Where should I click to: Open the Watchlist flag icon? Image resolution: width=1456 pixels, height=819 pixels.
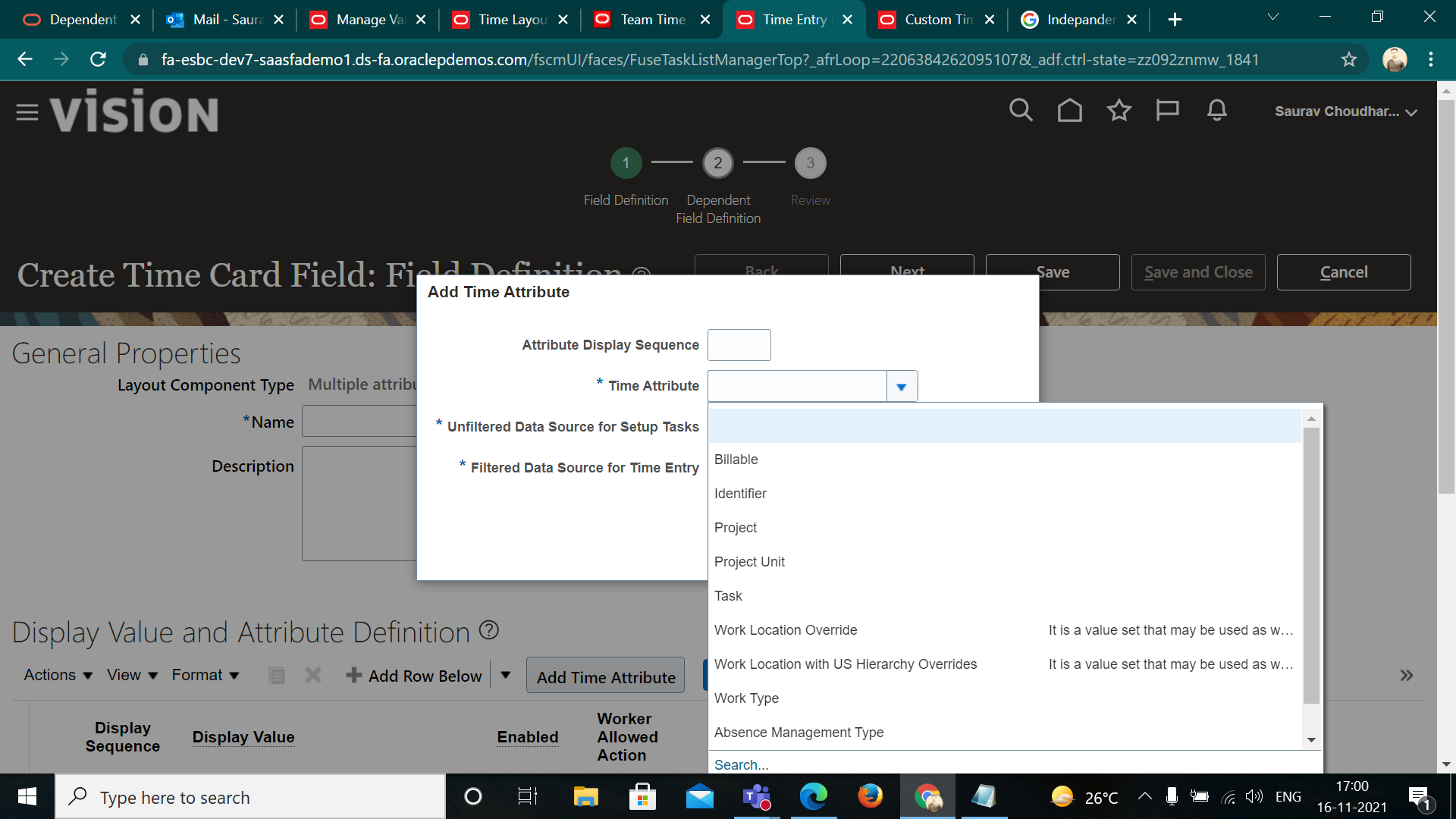(x=1168, y=111)
